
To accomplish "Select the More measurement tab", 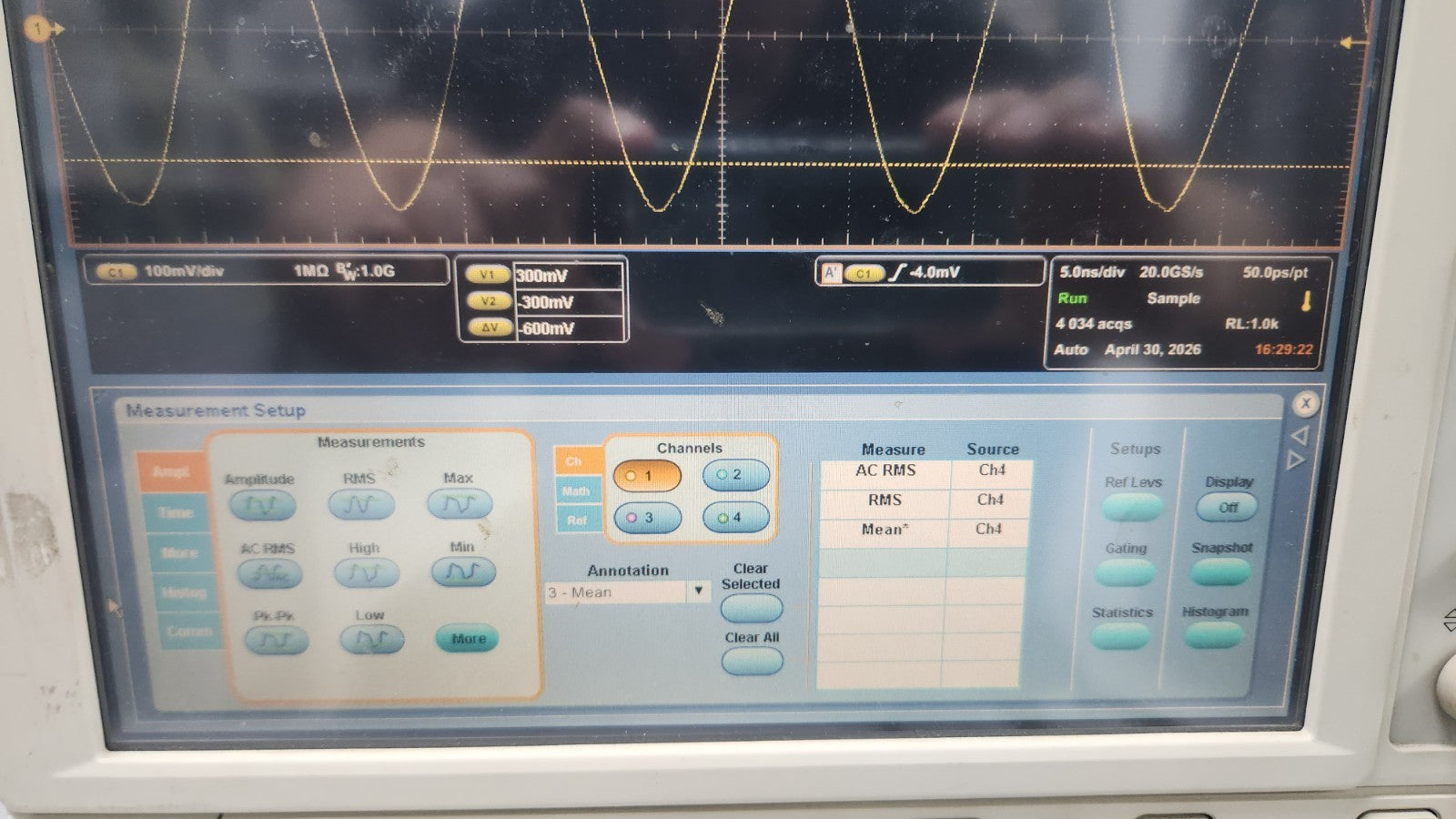I will pos(180,552).
